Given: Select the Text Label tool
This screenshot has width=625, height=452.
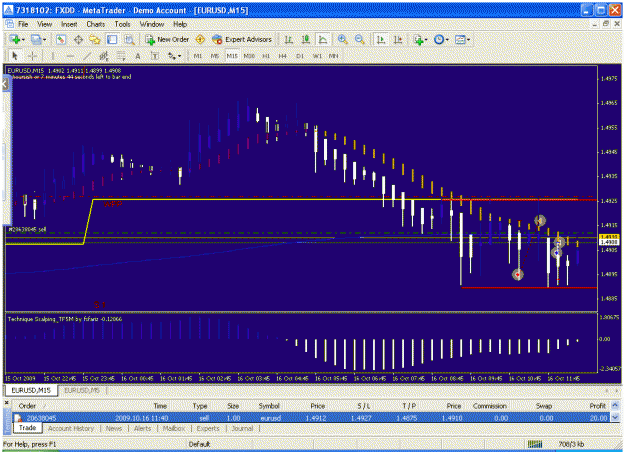Looking at the screenshot, I should point(155,56).
